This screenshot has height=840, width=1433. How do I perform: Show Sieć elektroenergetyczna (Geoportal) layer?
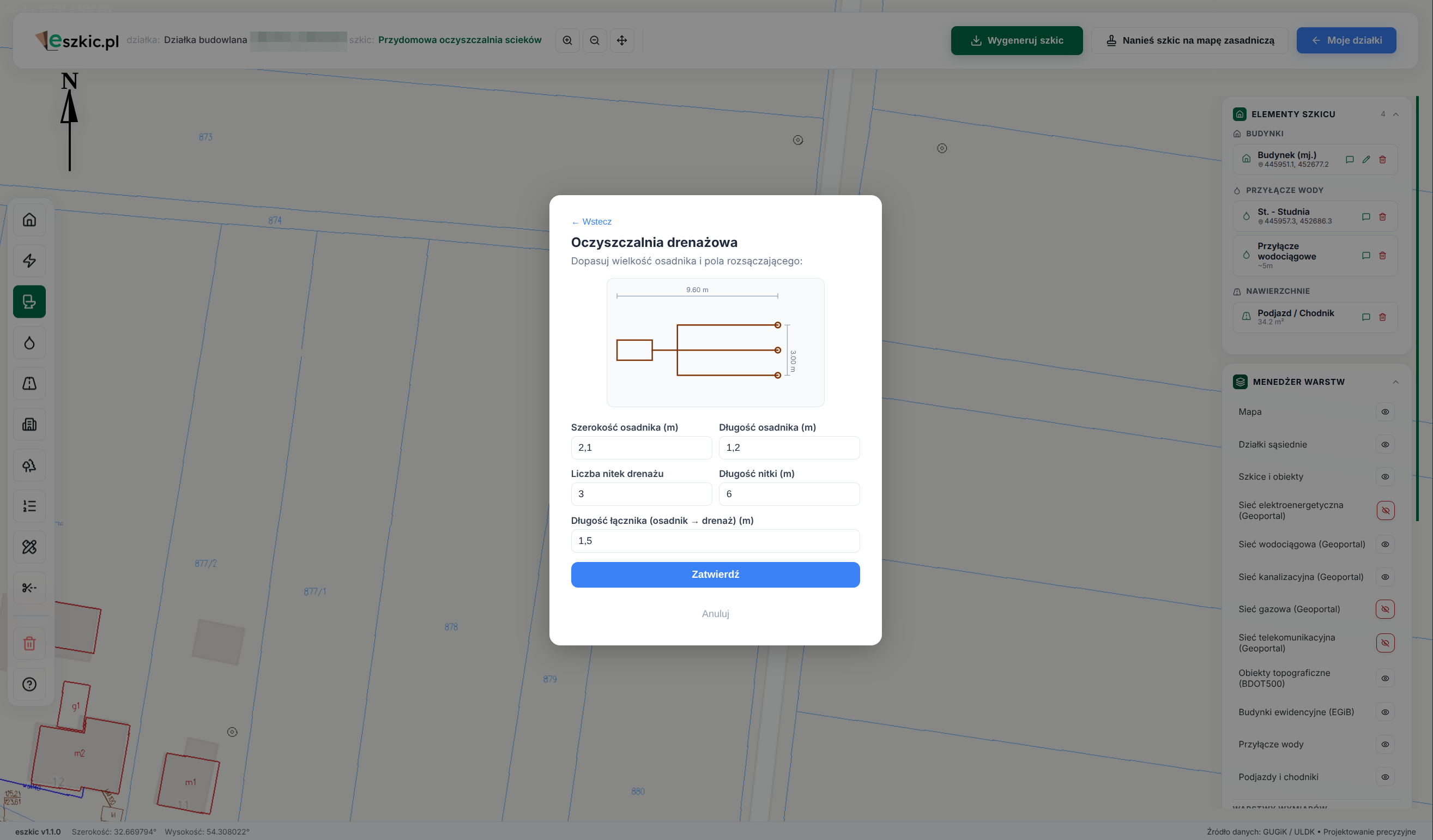(x=1385, y=511)
